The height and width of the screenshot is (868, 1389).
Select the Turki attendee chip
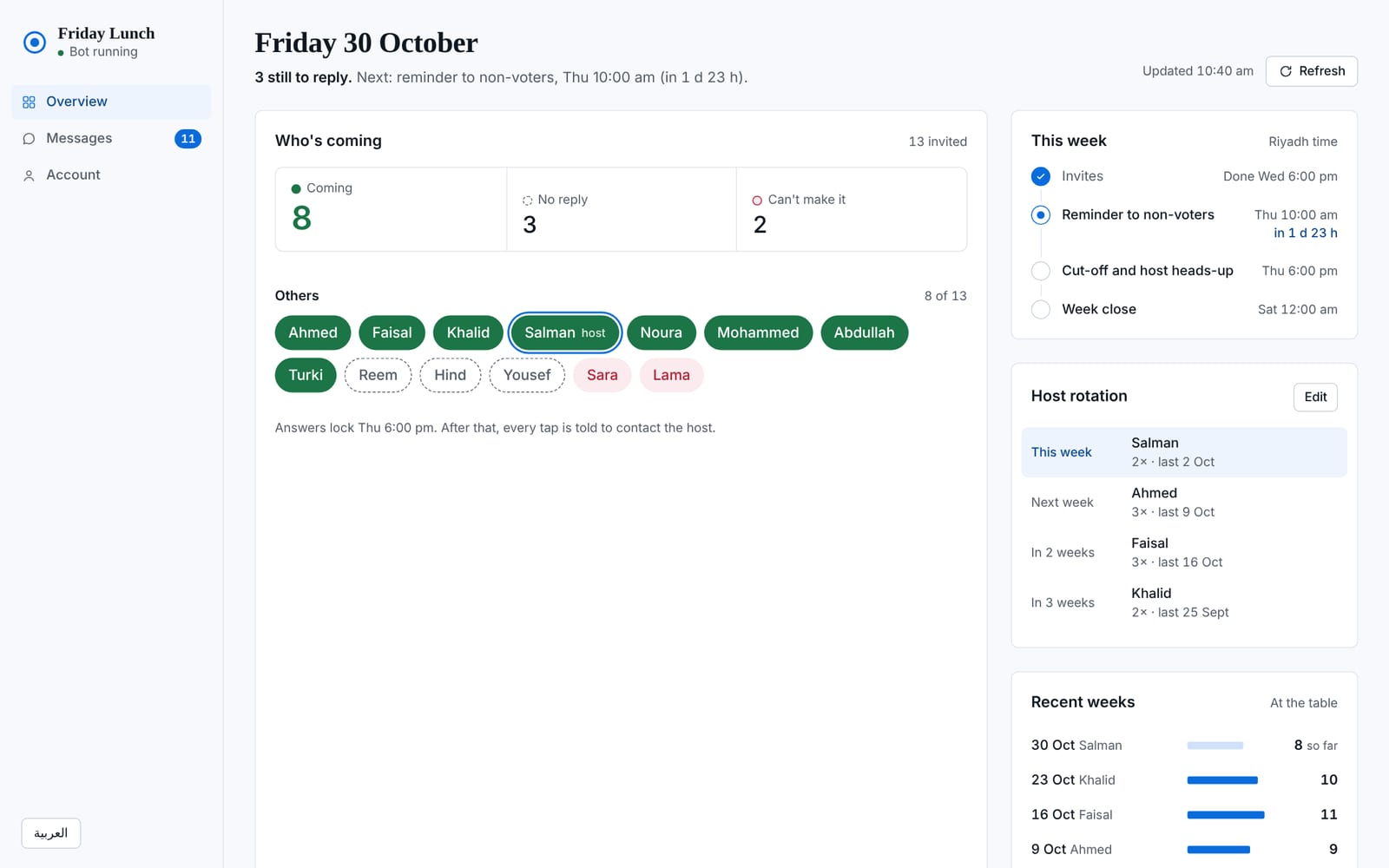306,375
